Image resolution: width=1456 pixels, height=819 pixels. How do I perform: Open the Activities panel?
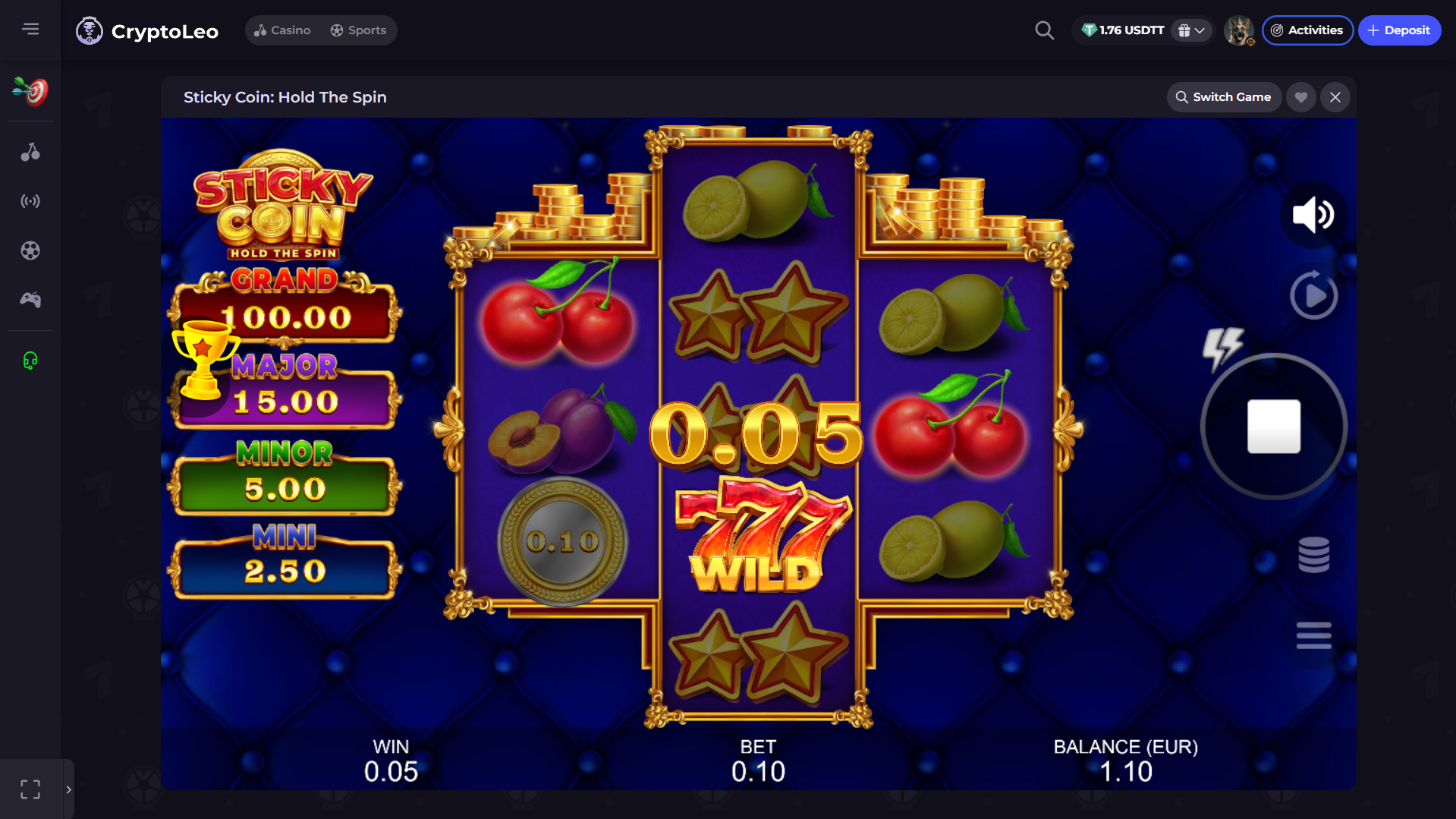pos(1307,30)
